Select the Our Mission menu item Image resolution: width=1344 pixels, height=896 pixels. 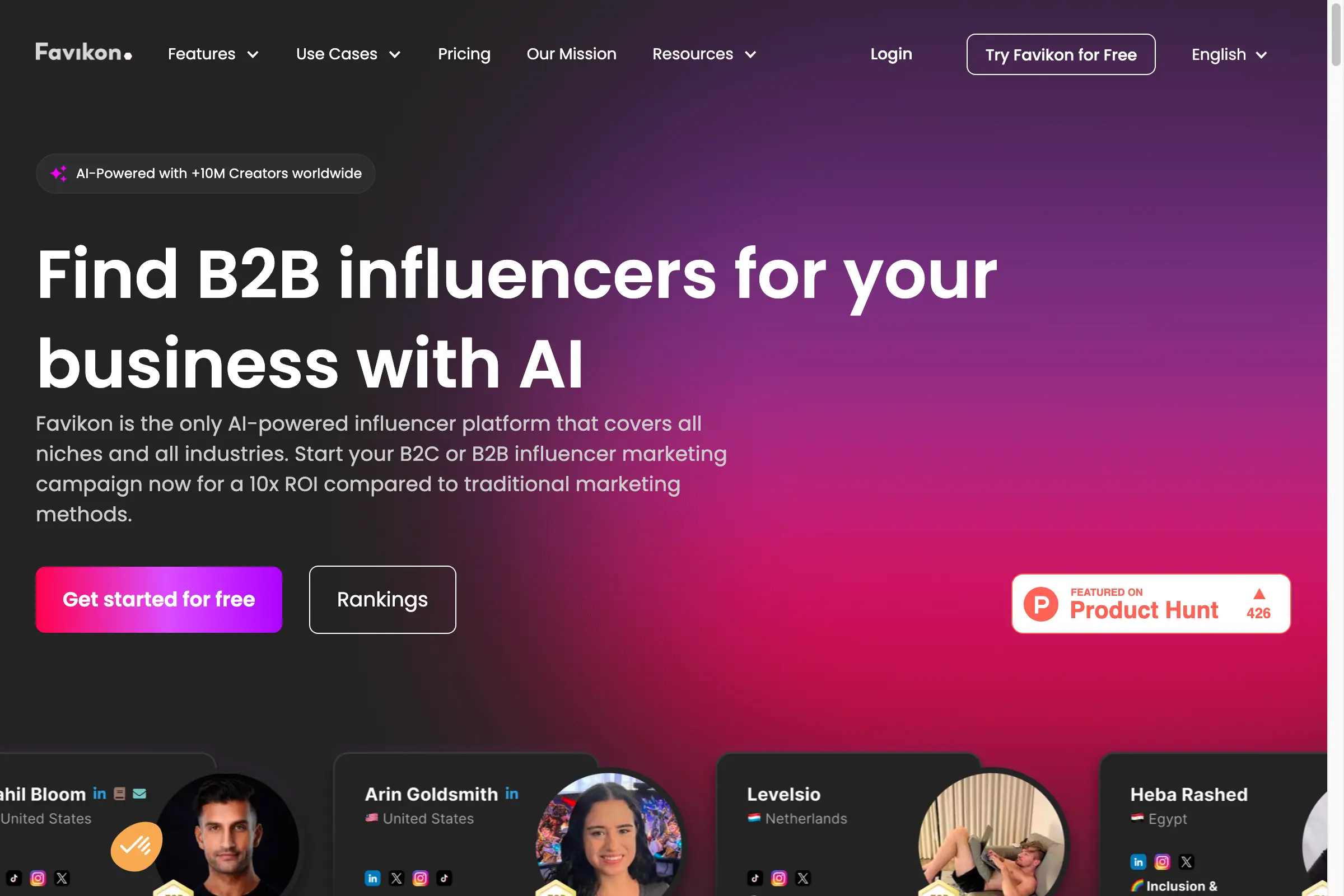pyautogui.click(x=572, y=54)
